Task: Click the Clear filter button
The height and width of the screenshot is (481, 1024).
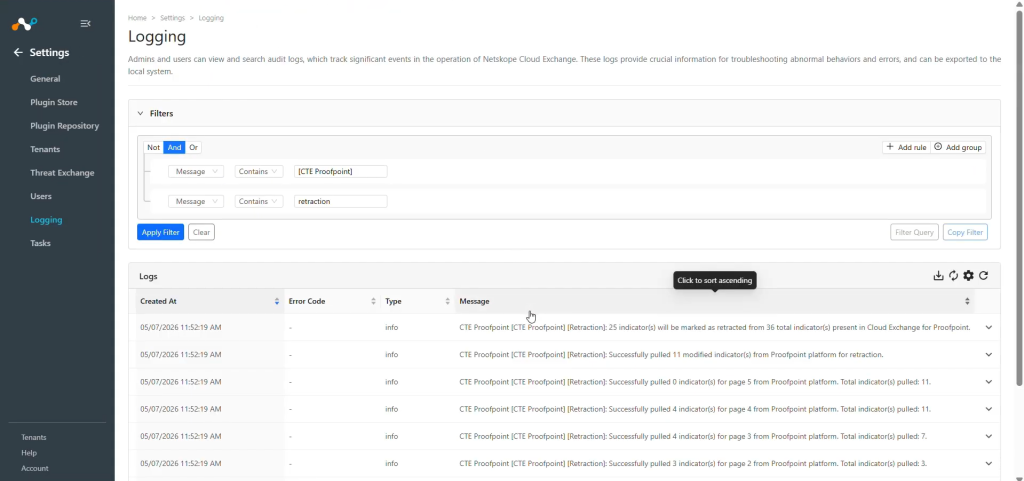Action: coord(201,232)
